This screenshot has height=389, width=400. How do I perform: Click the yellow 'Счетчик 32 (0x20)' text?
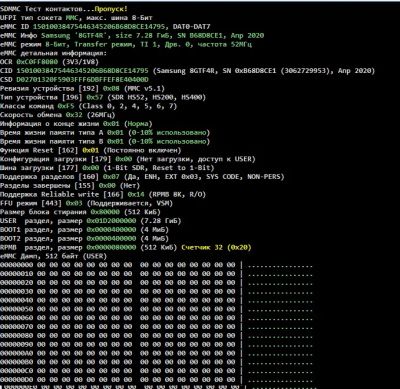coord(216,247)
